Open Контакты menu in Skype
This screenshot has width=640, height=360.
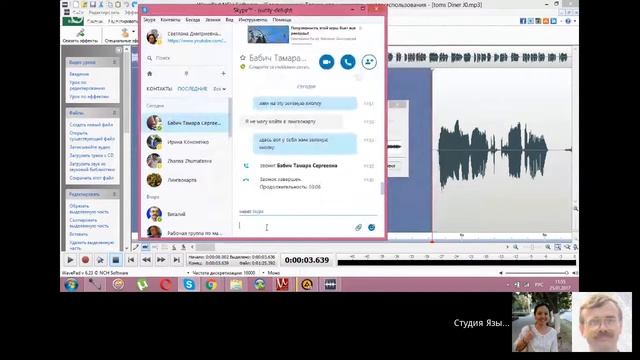[170, 20]
